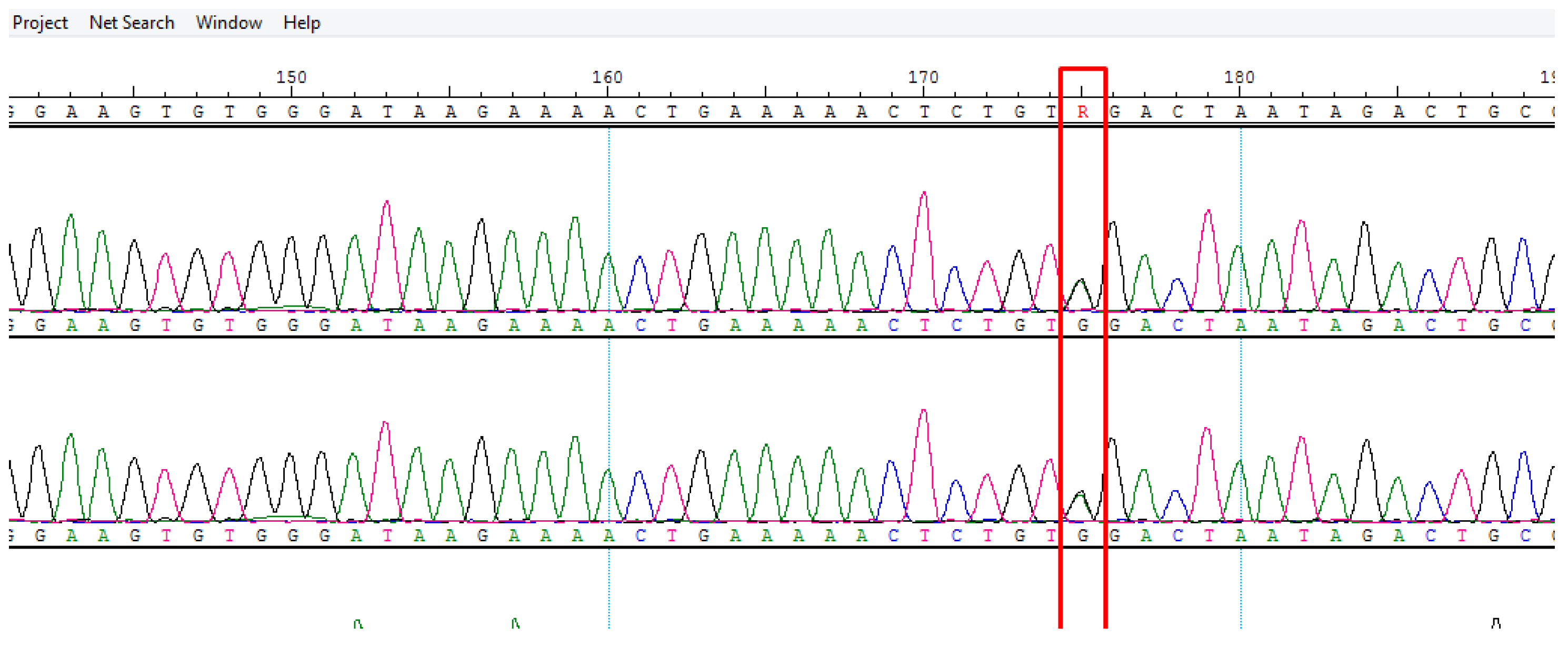Select consensus base A at position 160
Image resolution: width=1568 pixels, height=647 pixels.
pos(608,112)
